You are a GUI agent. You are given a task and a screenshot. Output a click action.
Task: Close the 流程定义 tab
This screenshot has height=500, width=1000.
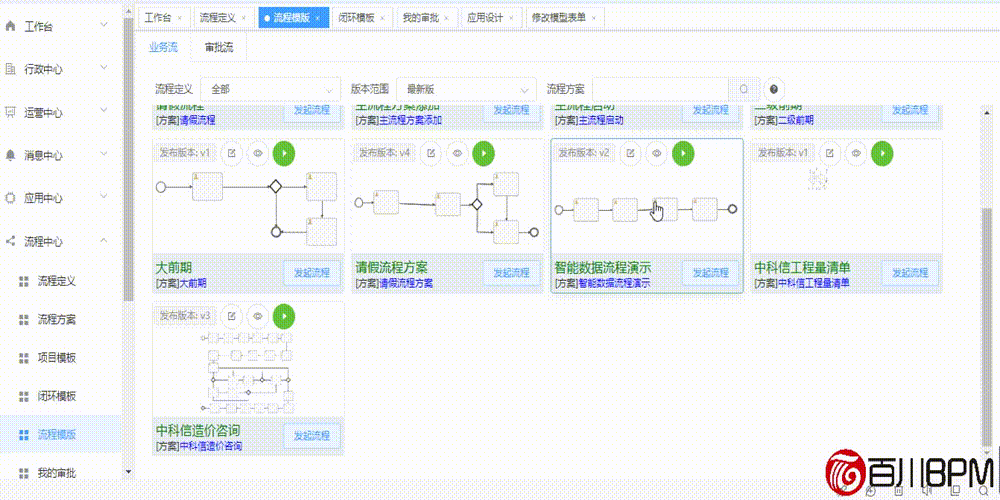tap(243, 18)
